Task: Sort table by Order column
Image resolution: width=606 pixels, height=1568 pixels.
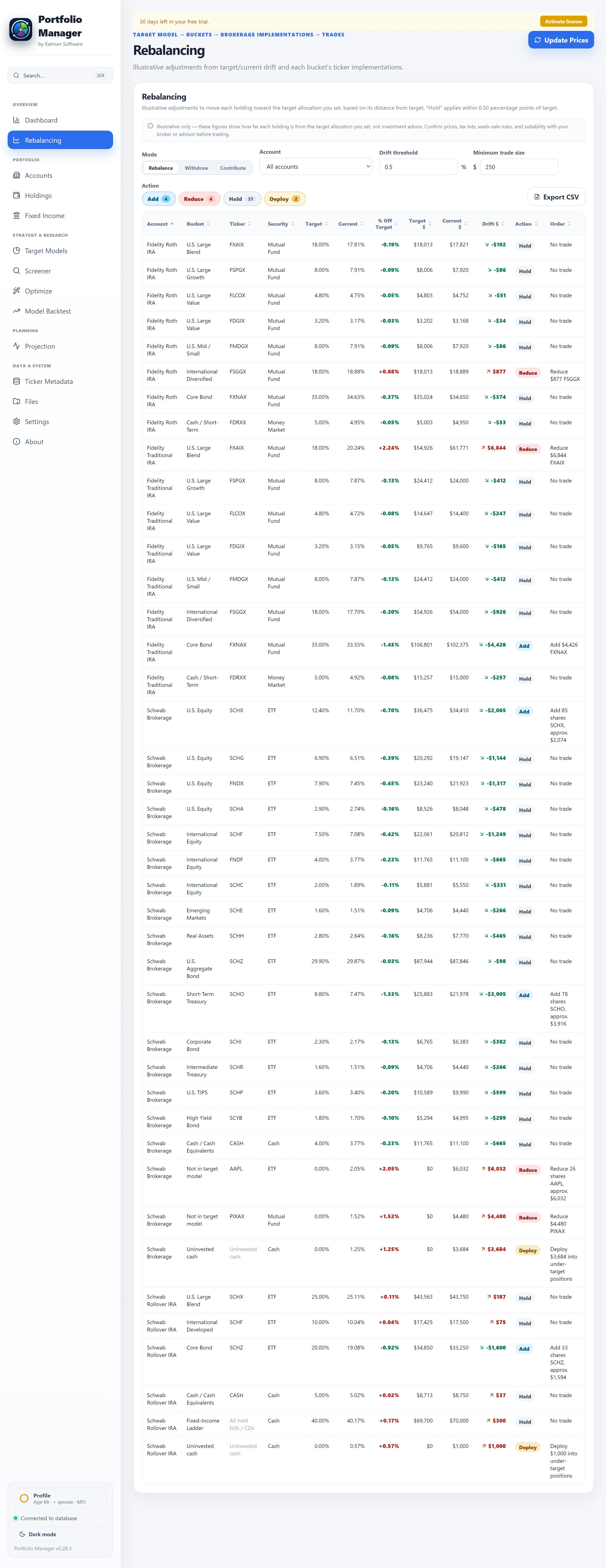Action: tap(560, 224)
